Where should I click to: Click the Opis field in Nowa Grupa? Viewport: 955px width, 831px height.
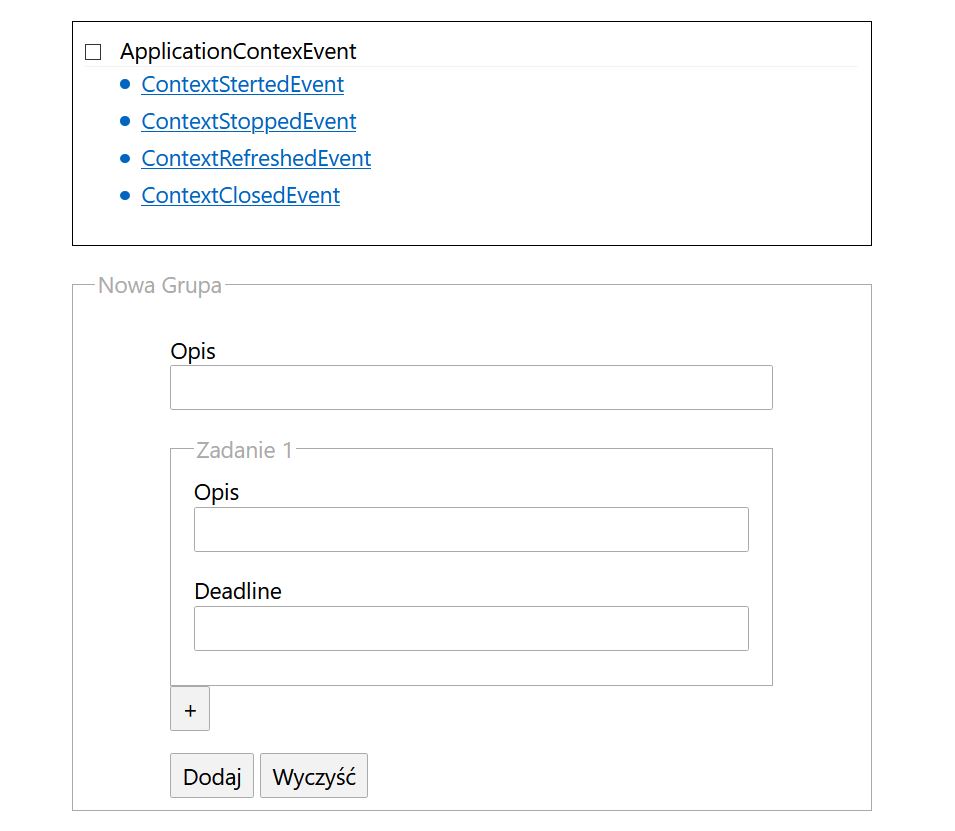470,387
